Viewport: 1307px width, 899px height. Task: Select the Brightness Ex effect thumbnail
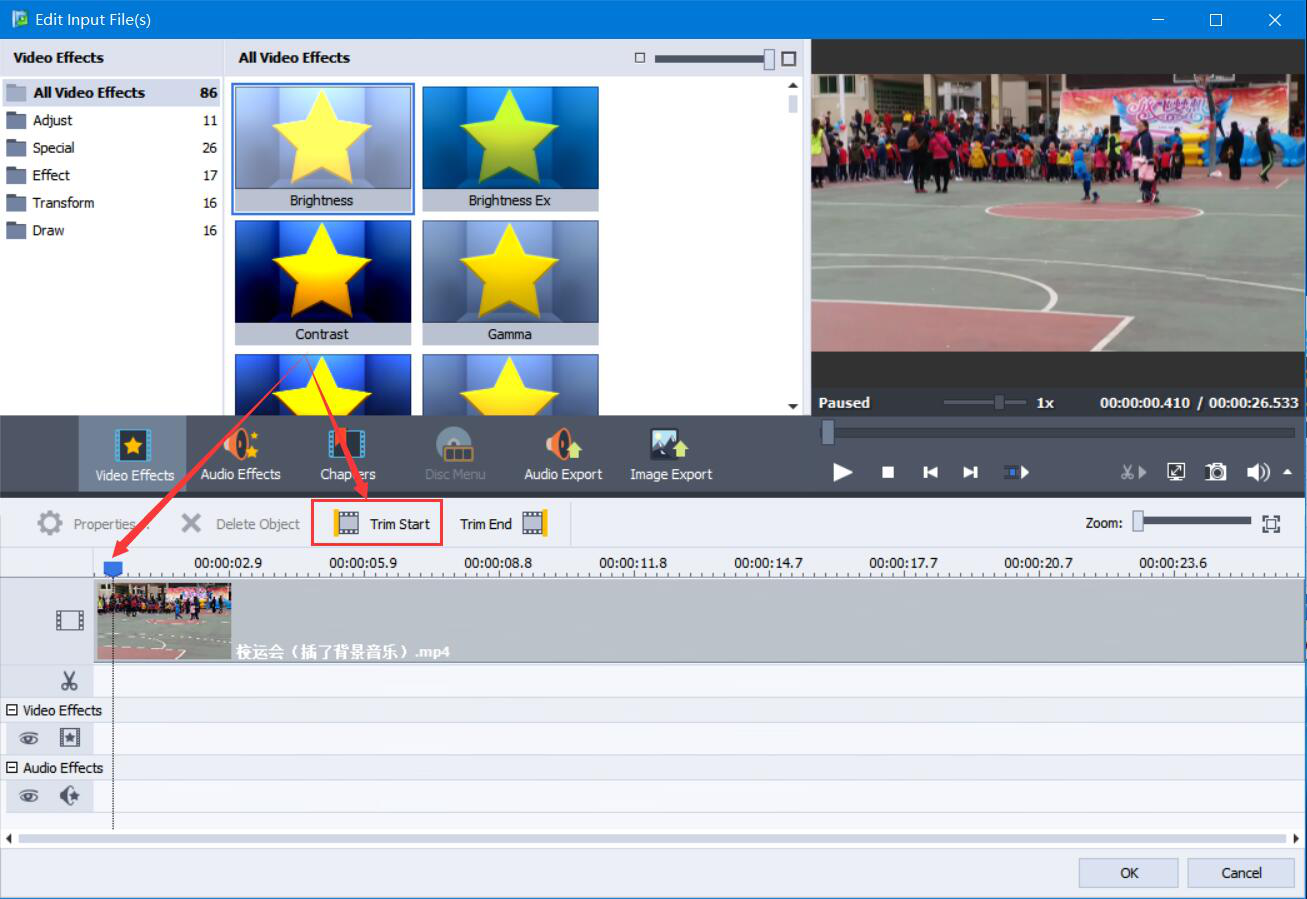point(510,148)
